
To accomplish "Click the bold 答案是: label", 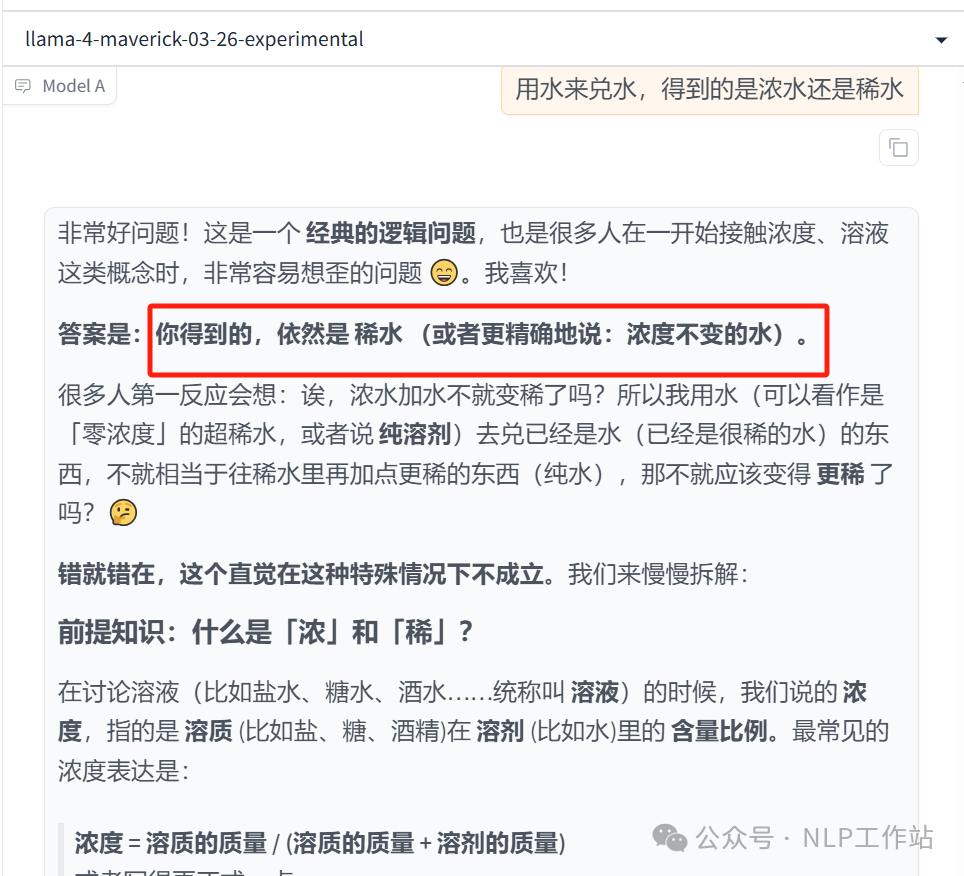I will [x=100, y=334].
